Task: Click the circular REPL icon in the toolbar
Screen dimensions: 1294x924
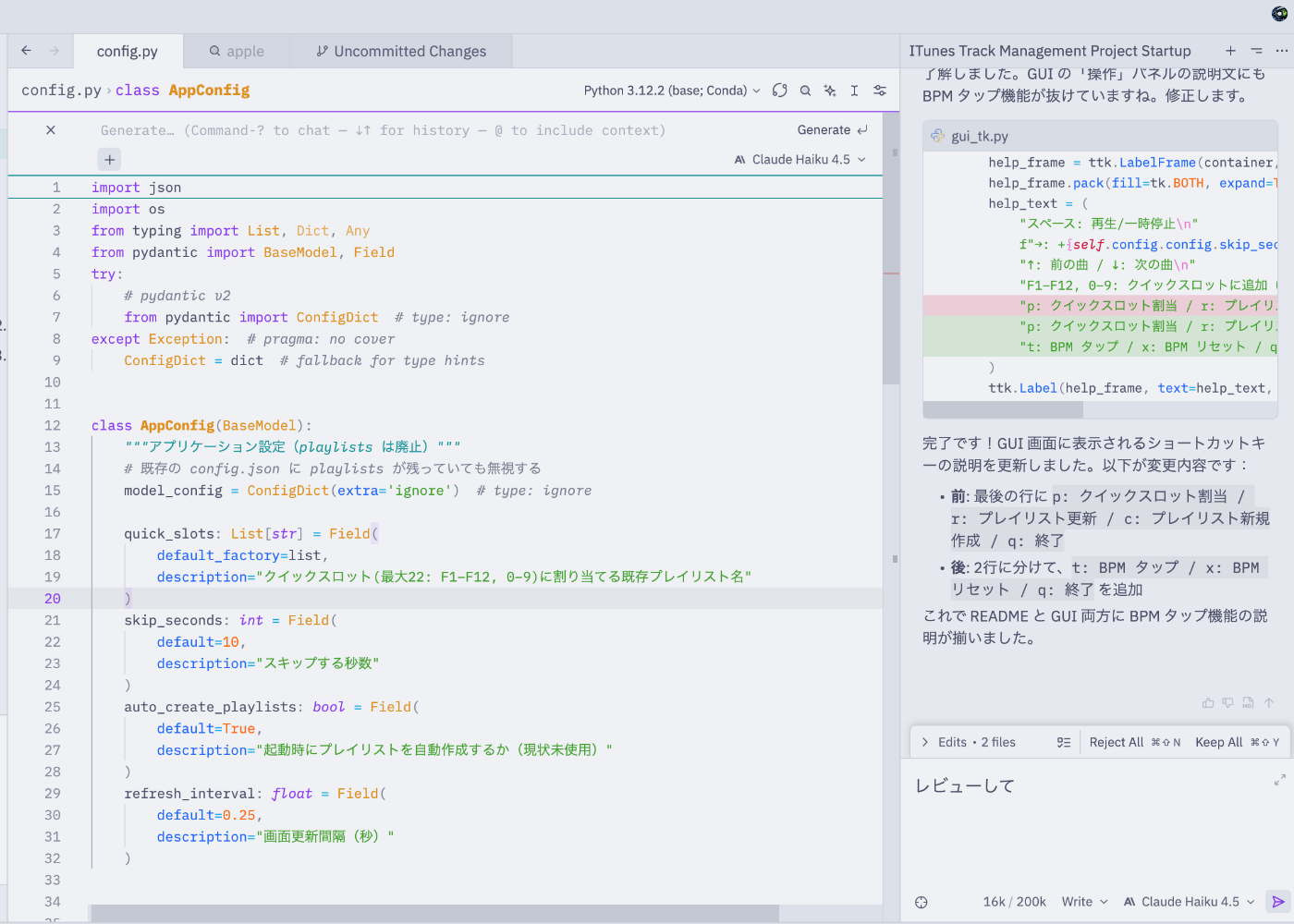Action: tap(779, 90)
